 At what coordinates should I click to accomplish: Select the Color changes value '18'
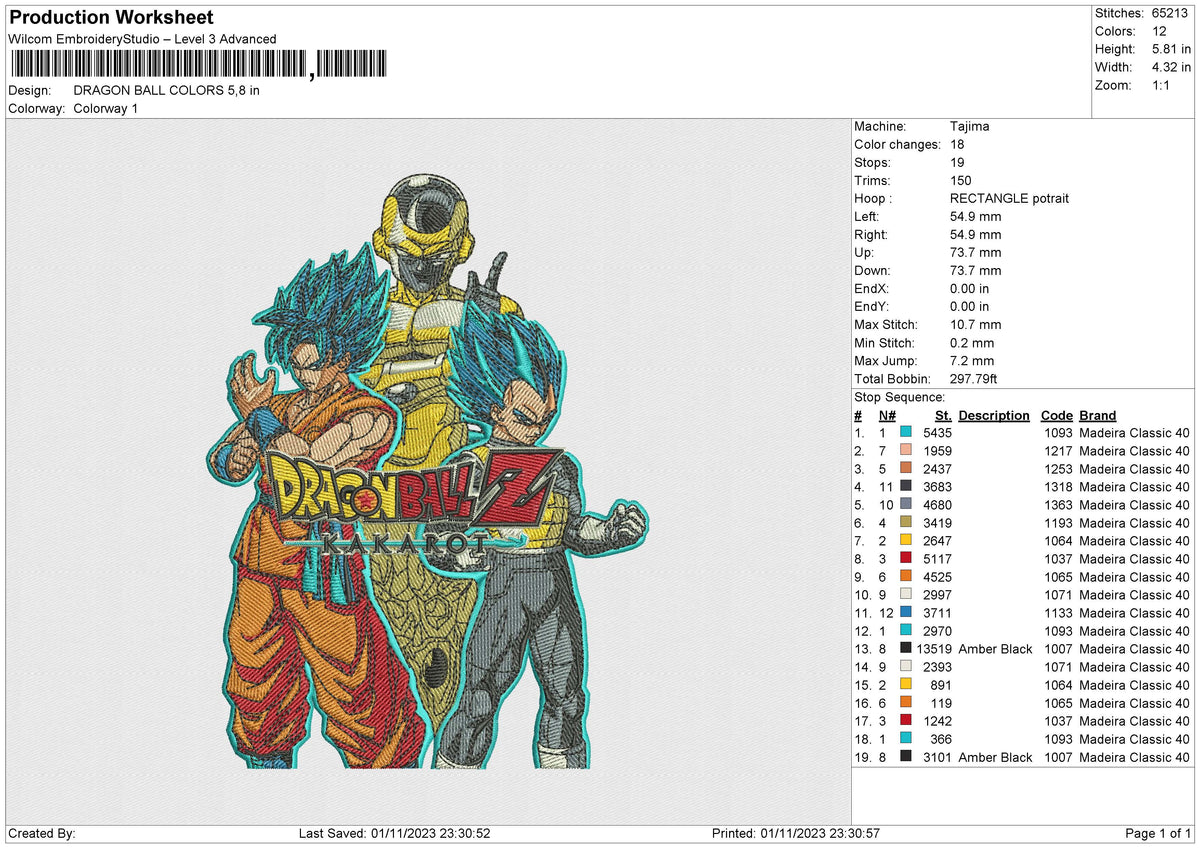click(x=958, y=144)
